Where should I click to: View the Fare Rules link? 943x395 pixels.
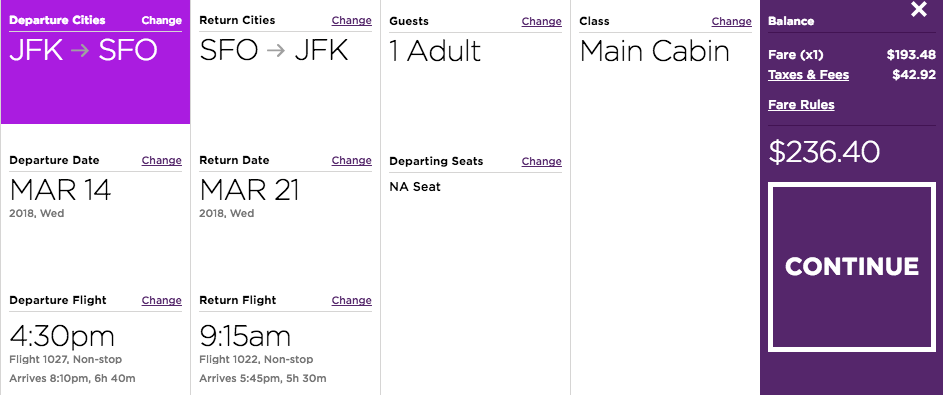(801, 105)
